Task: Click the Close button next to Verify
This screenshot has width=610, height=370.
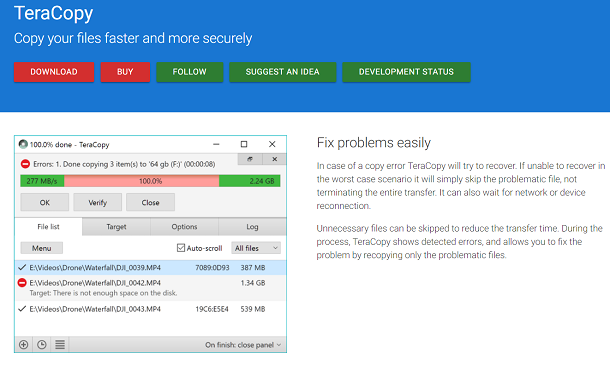Action: click(x=150, y=202)
